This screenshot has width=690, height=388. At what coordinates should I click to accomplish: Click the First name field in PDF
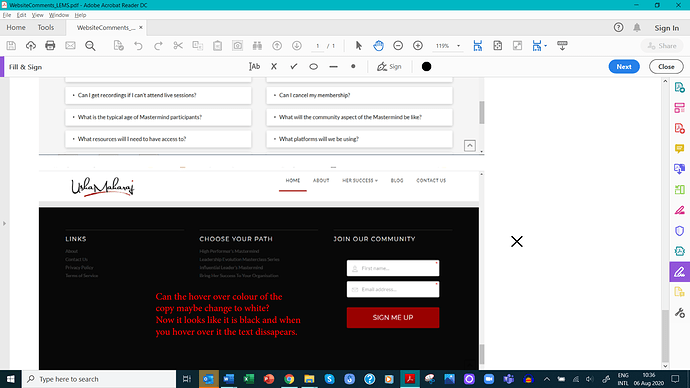click(393, 268)
